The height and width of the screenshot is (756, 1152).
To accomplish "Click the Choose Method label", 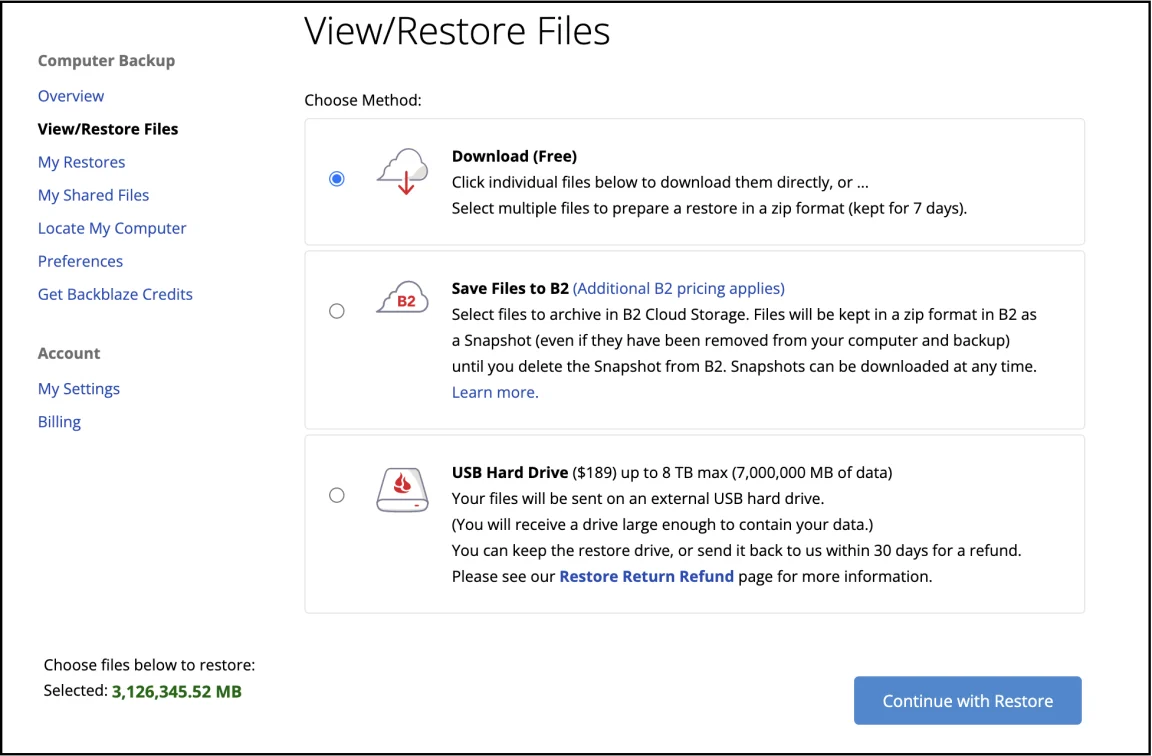I will pyautogui.click(x=363, y=100).
